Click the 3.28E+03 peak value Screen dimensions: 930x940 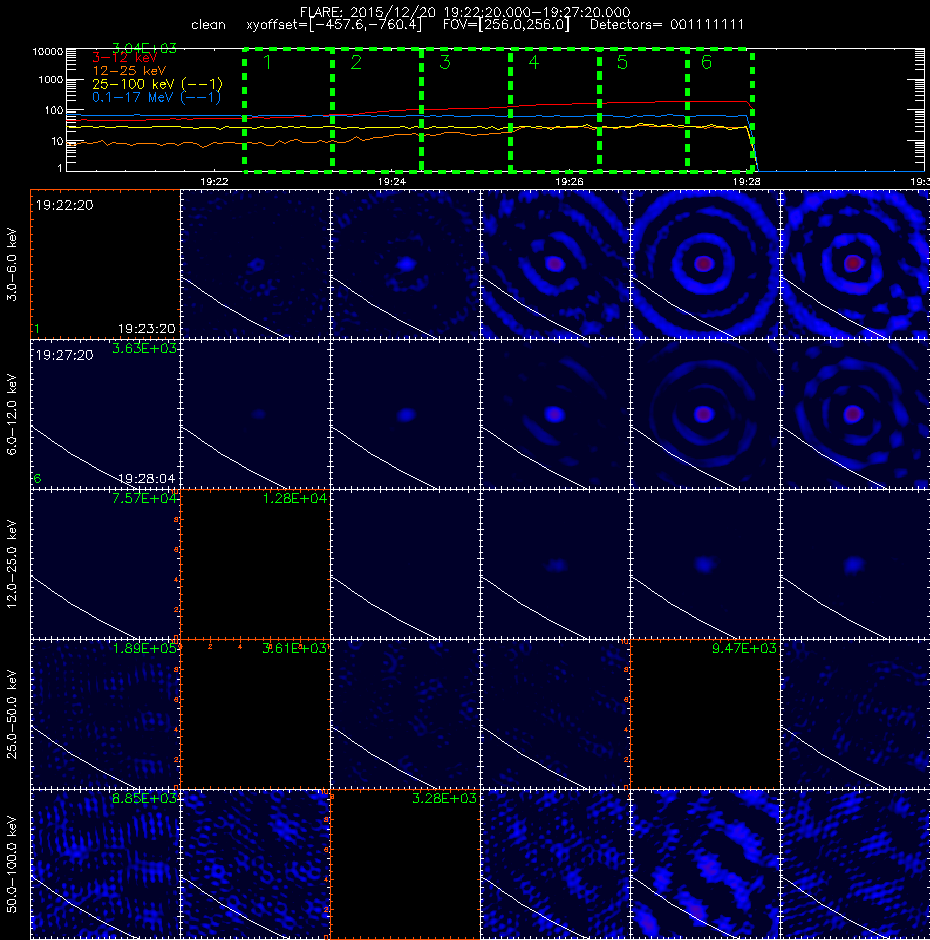(x=444, y=798)
